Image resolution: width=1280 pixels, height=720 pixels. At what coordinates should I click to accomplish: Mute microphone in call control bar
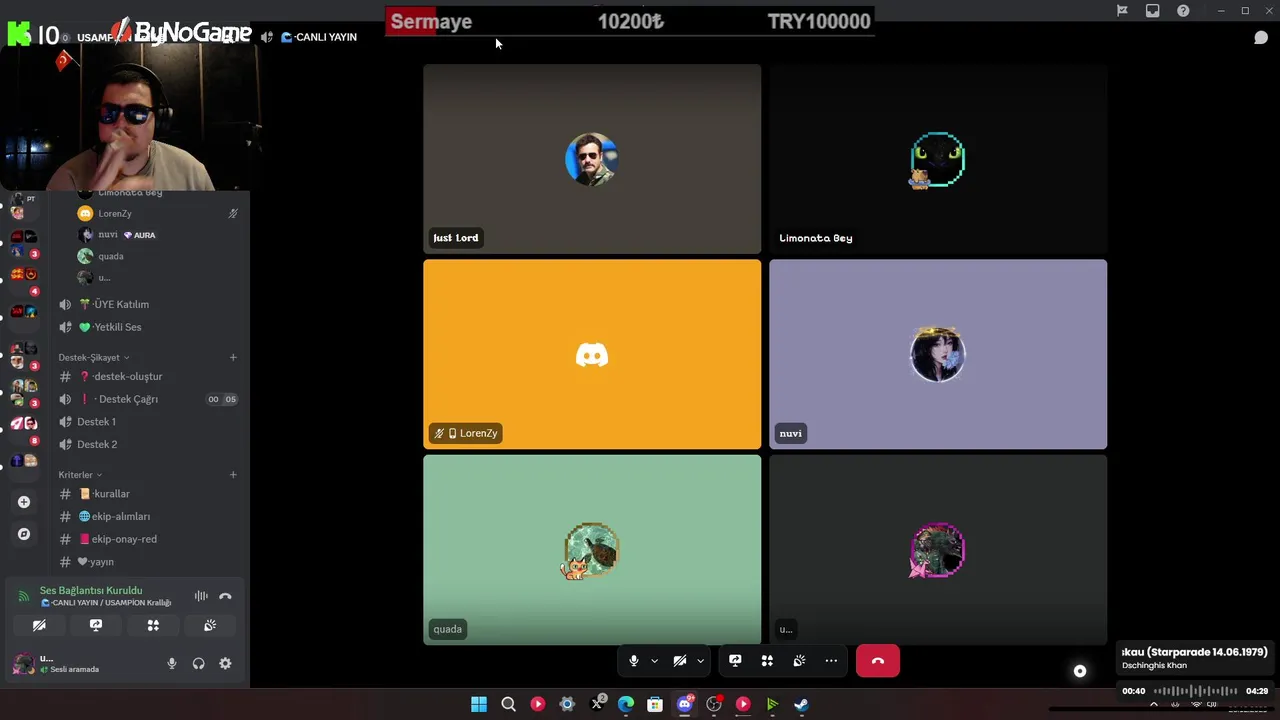(x=633, y=661)
